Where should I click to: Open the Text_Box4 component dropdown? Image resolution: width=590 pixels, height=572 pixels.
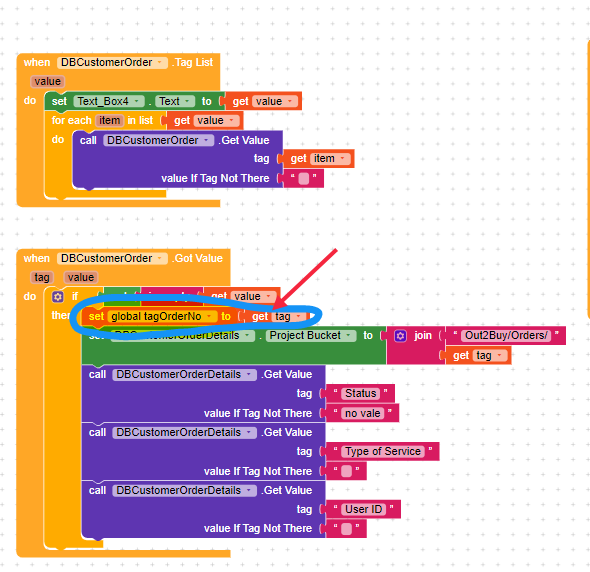(x=109, y=101)
